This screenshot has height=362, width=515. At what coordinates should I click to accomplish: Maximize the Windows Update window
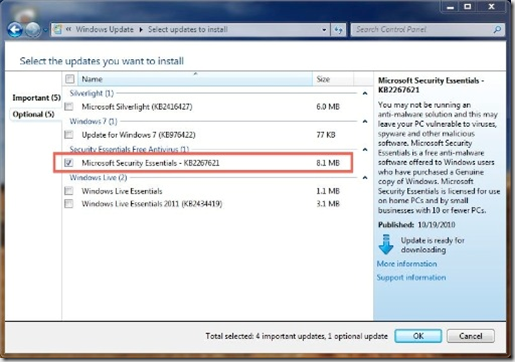click(467, 7)
